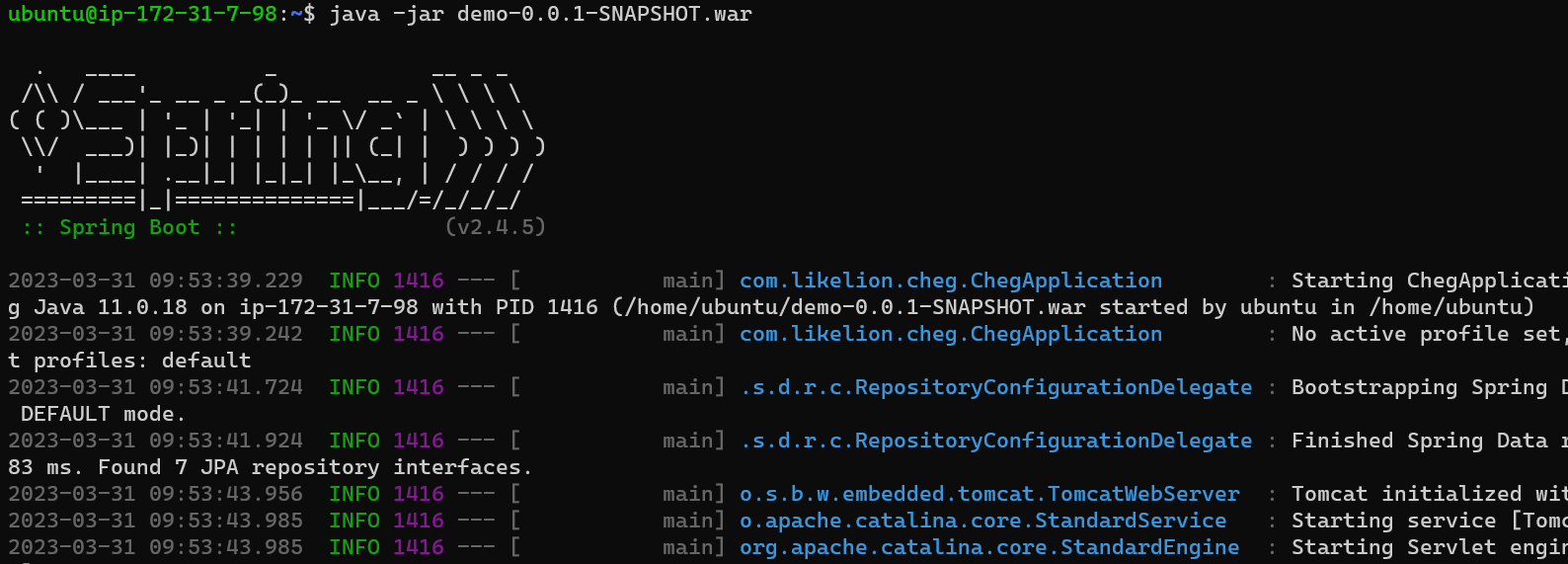This screenshot has height=564, width=1568.
Task: Click purple 1416 on the 09:53:39.242 row
Action: pyautogui.click(x=419, y=334)
